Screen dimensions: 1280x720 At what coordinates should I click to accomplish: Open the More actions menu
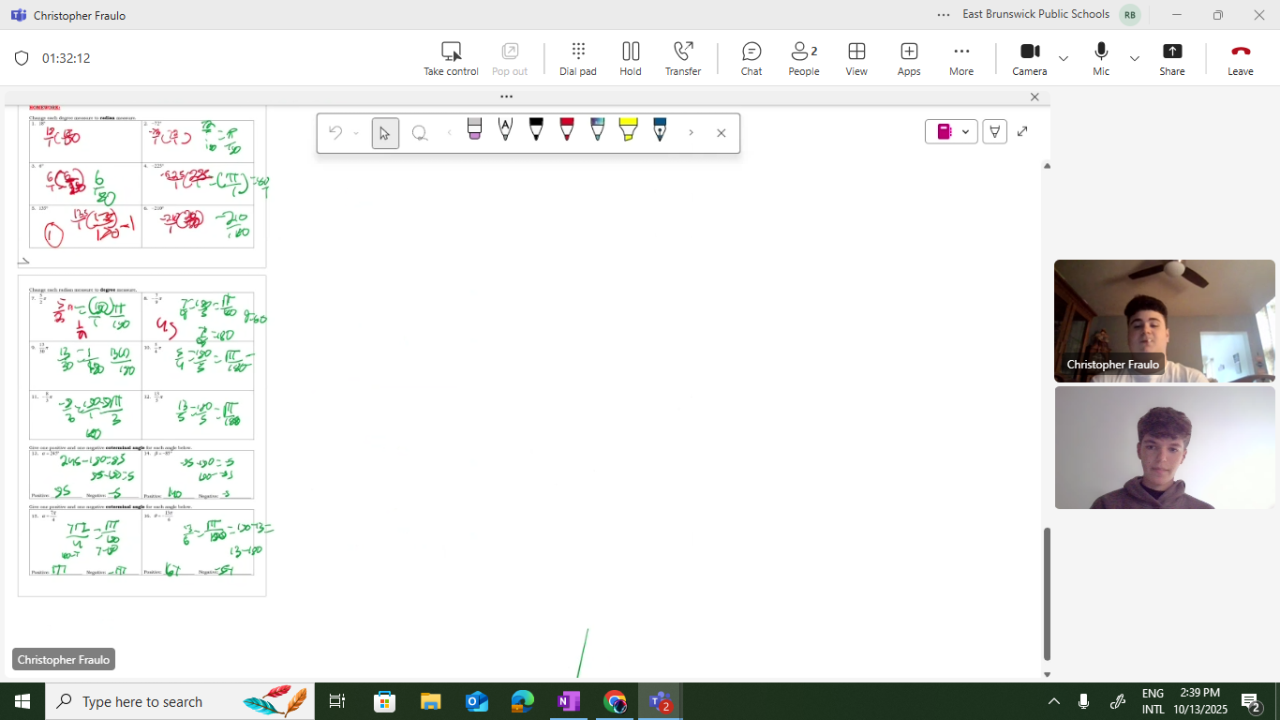point(961,58)
